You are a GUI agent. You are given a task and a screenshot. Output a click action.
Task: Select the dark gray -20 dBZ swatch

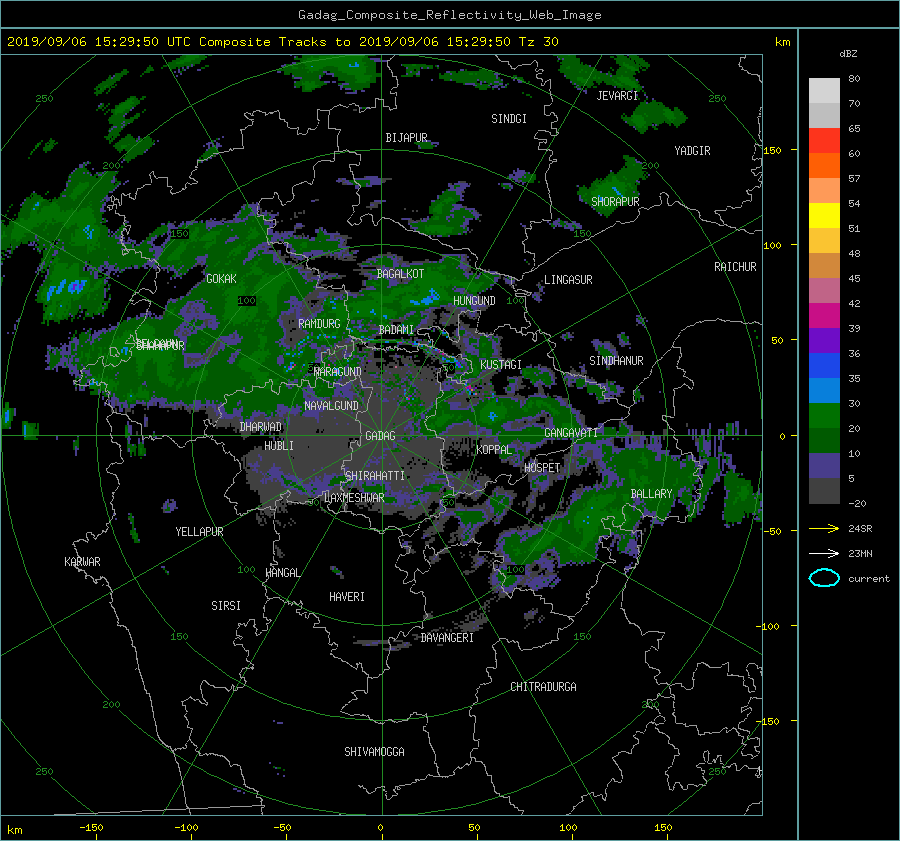coord(824,491)
